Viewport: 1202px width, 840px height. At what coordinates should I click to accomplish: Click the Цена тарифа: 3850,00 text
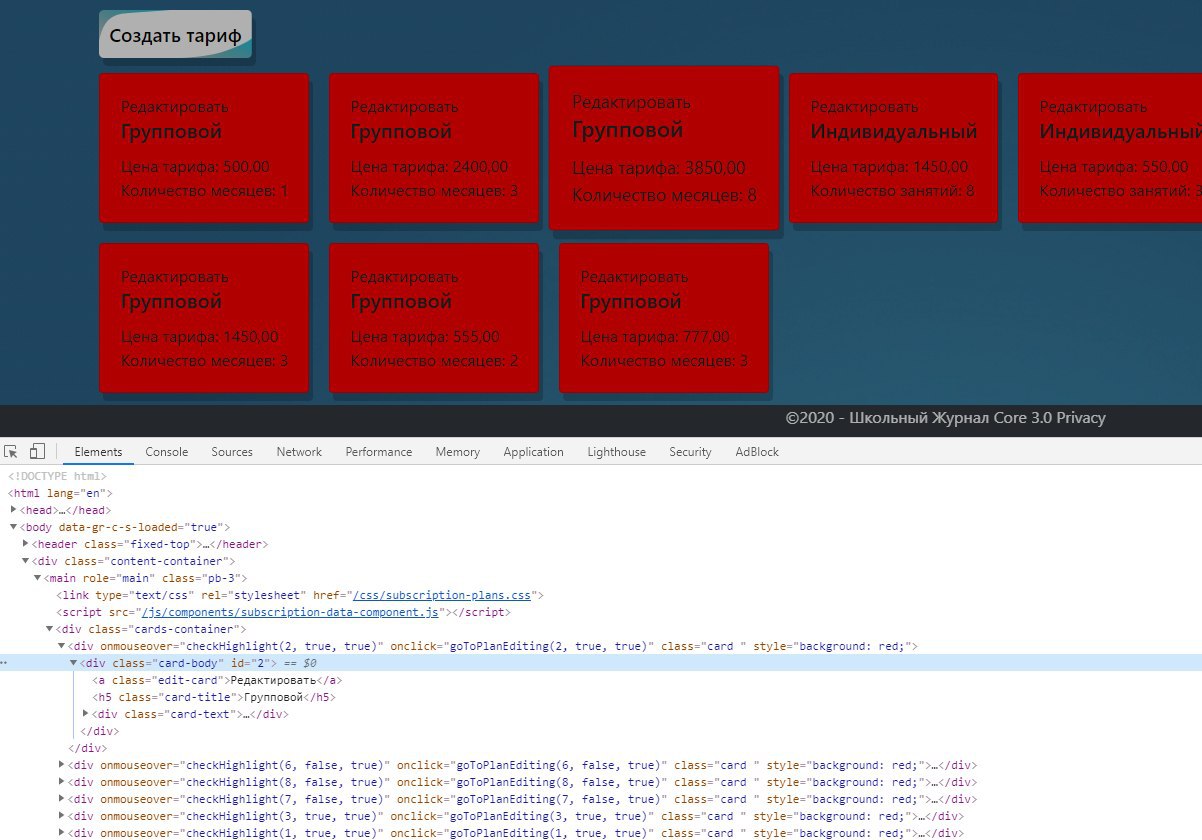(x=659, y=168)
